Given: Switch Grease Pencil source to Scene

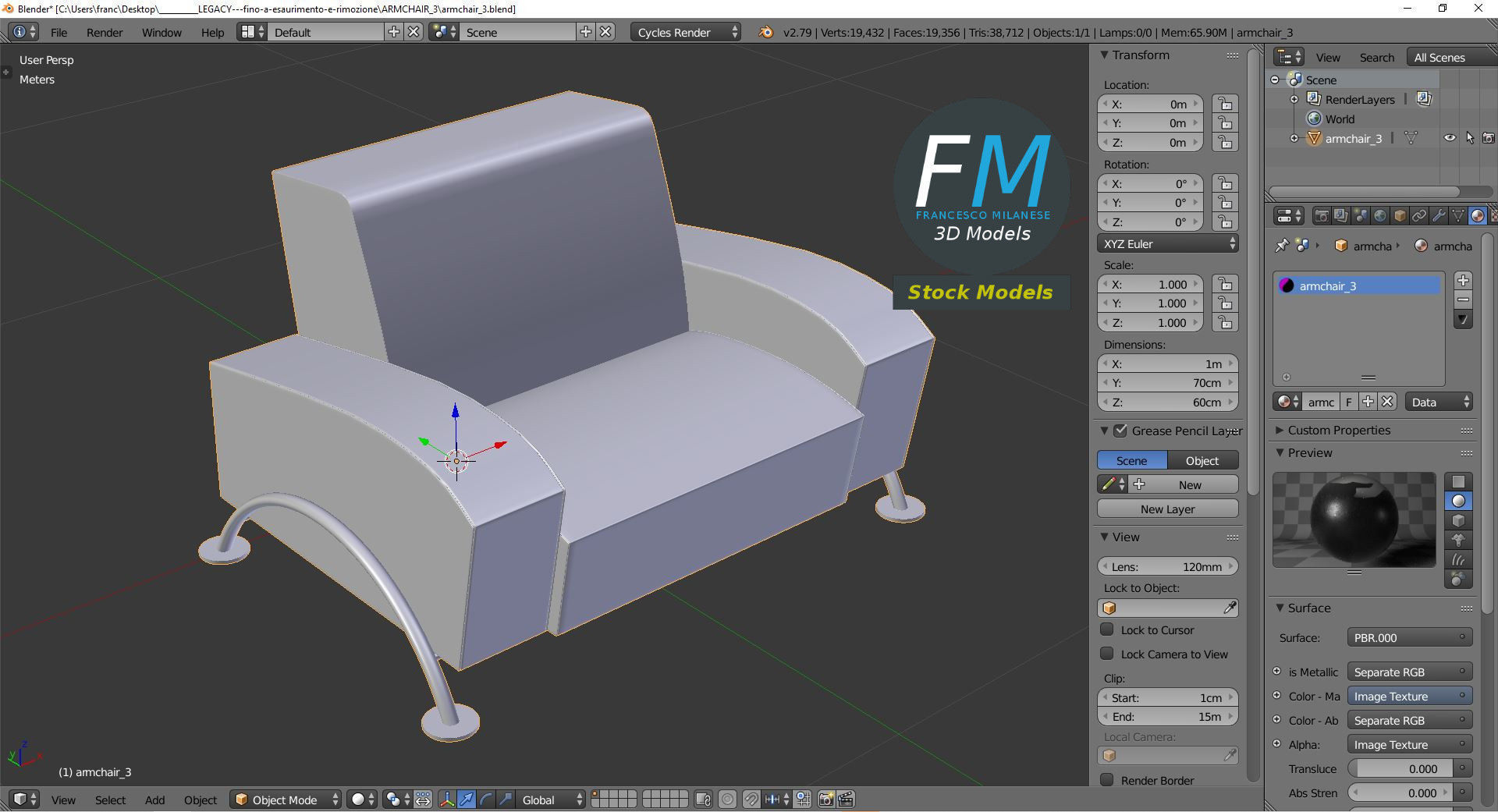Looking at the screenshot, I should [x=1131, y=460].
